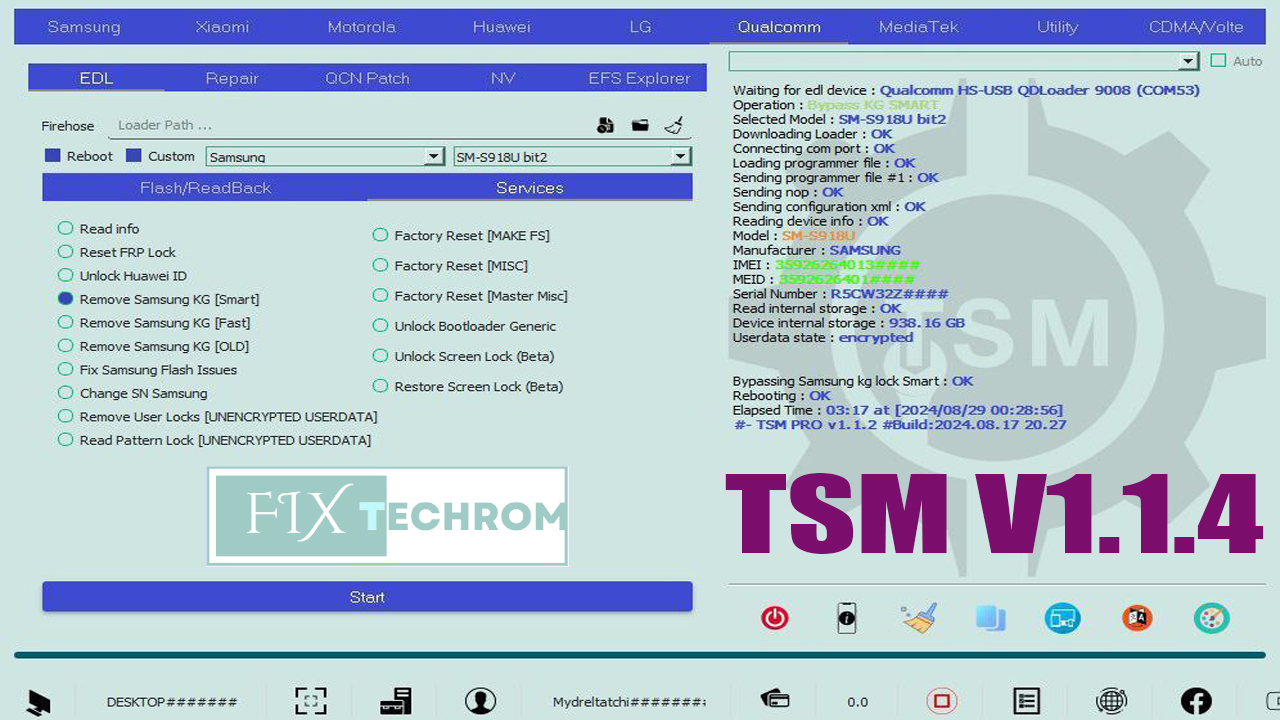Open the Utility tab
This screenshot has height=720, width=1280.
[x=1057, y=27]
